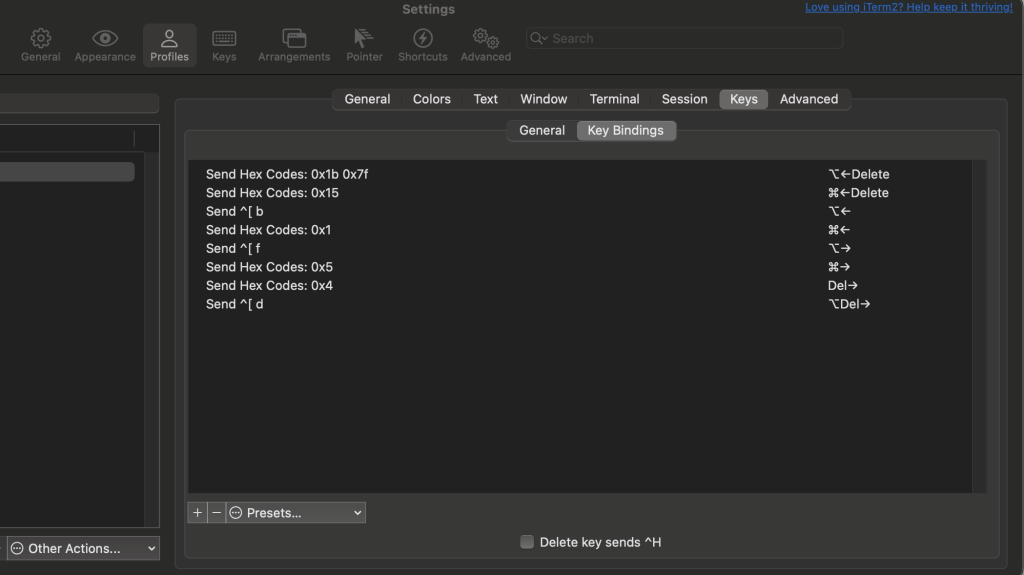The image size is (1024, 575).
Task: Enable the Delete key sends ^H checkbox
Action: (527, 542)
